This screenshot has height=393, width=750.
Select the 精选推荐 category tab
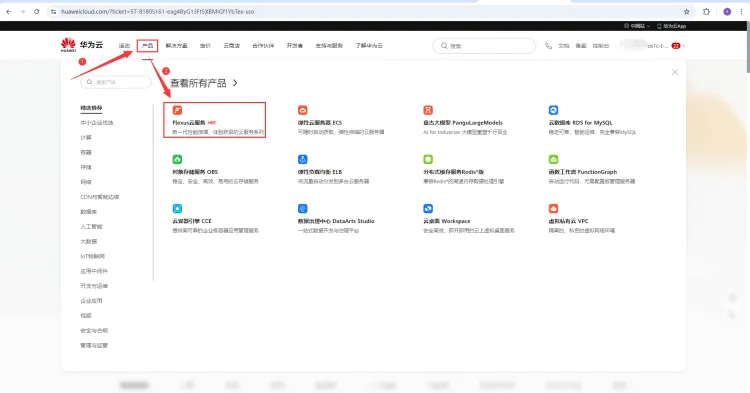91,108
